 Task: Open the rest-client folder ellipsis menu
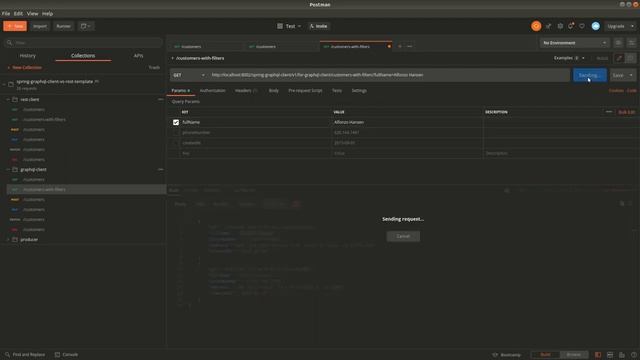coord(160,99)
